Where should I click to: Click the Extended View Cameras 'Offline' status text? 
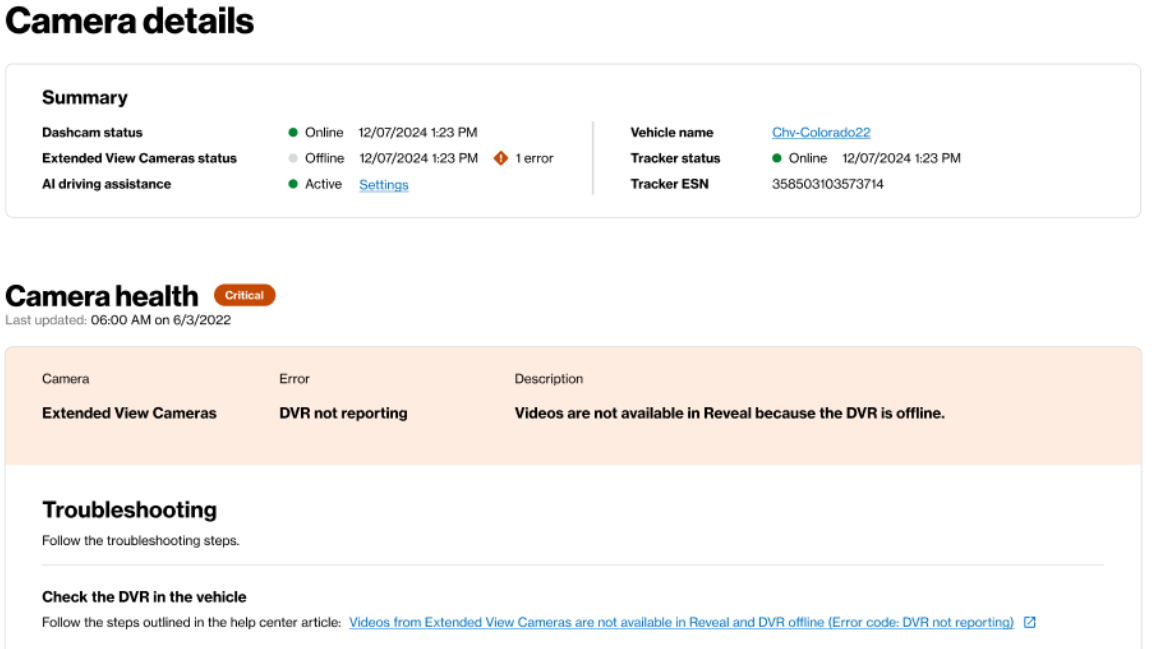[x=324, y=159]
